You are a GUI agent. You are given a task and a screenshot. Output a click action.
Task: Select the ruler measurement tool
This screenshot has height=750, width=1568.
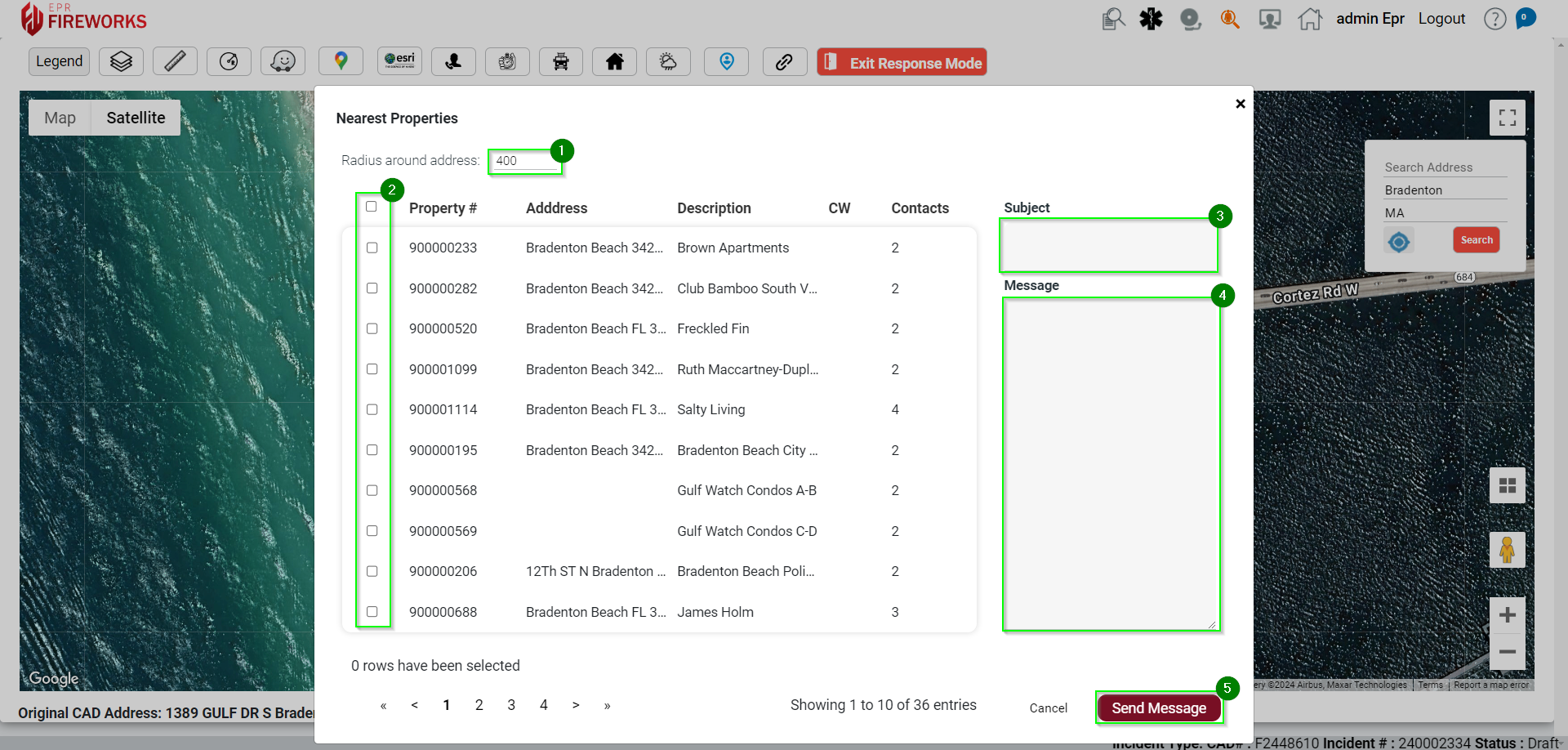(x=175, y=61)
